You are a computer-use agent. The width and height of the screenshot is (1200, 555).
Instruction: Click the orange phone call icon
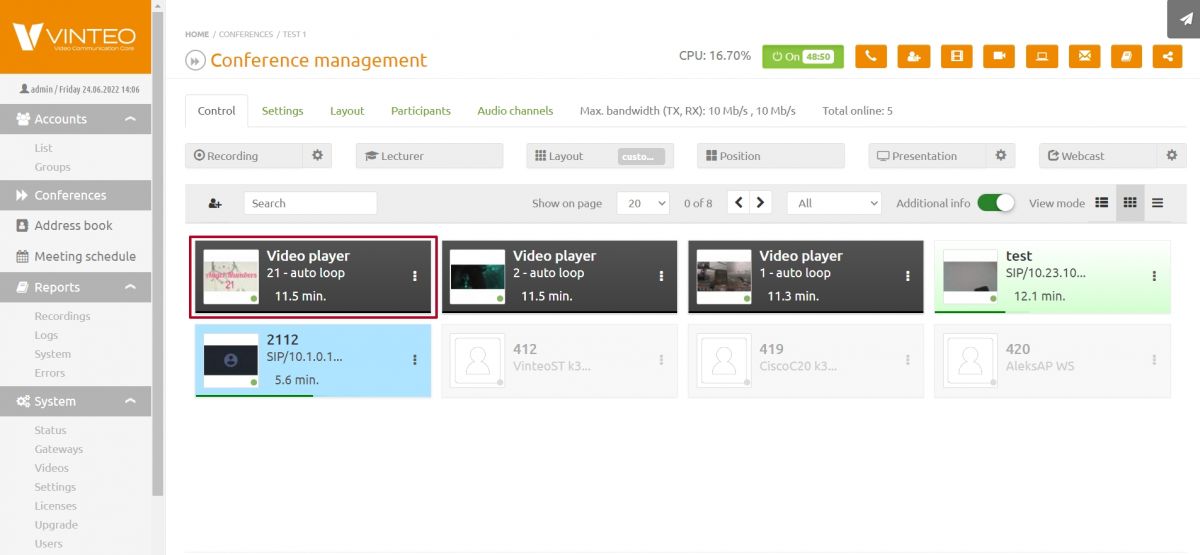[870, 56]
